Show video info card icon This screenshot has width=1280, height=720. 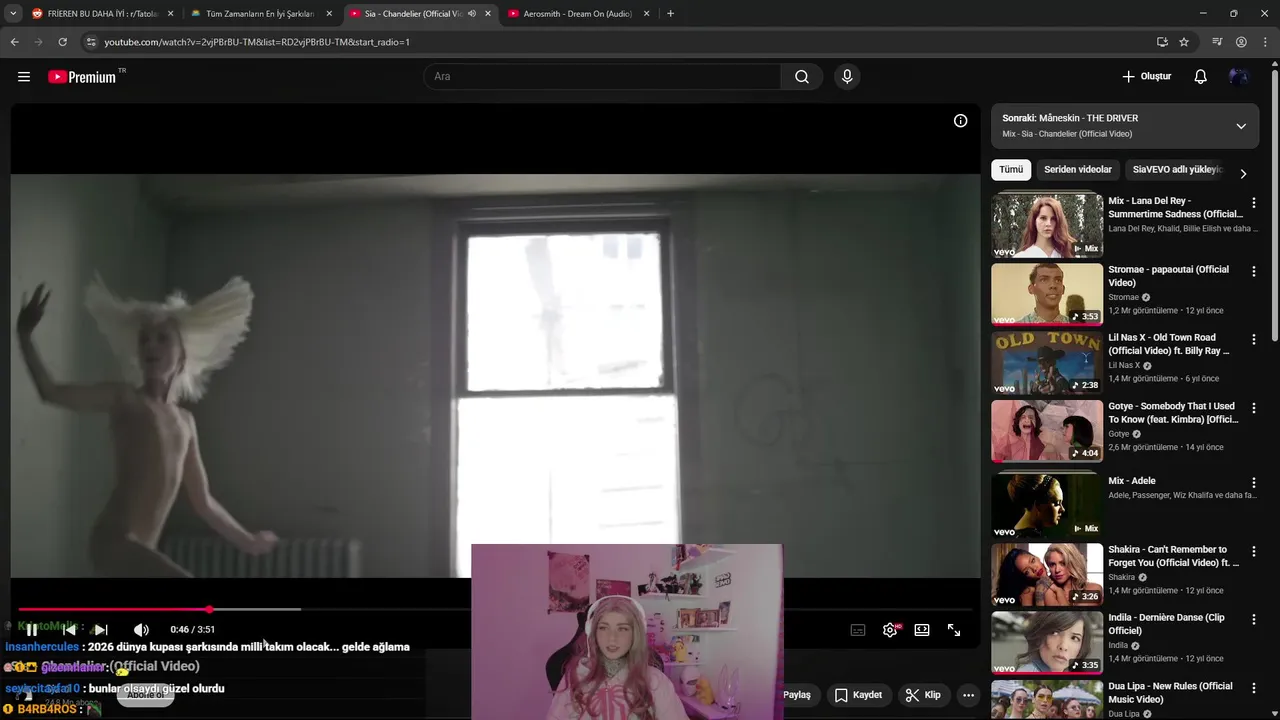[x=960, y=121]
